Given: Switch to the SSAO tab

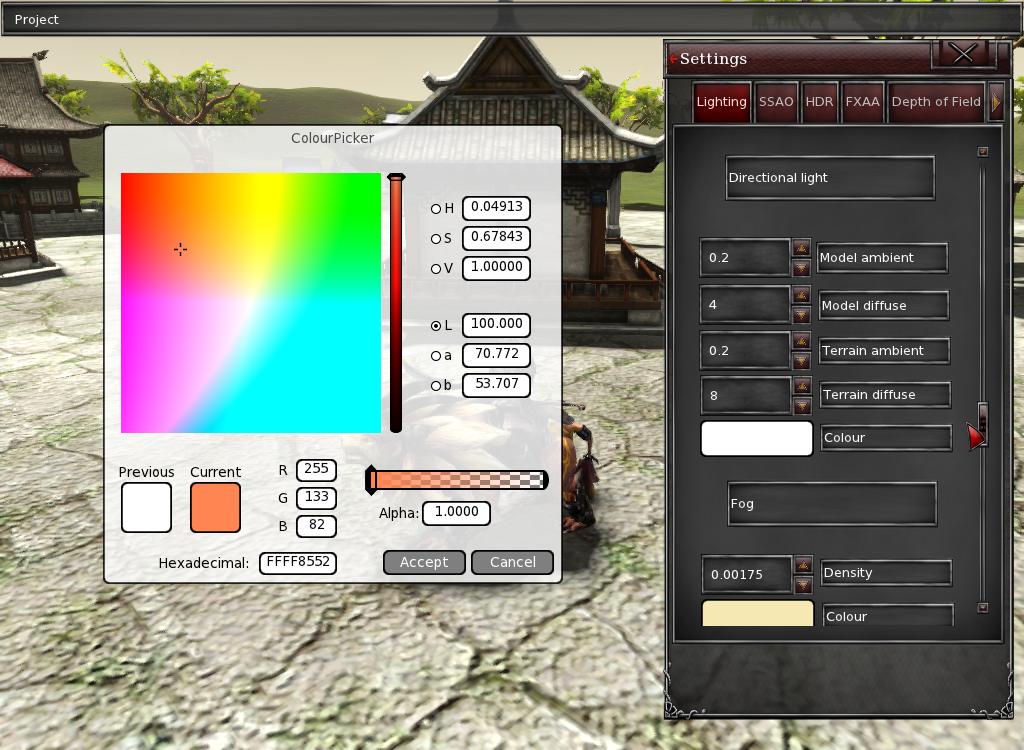Looking at the screenshot, I should [776, 102].
